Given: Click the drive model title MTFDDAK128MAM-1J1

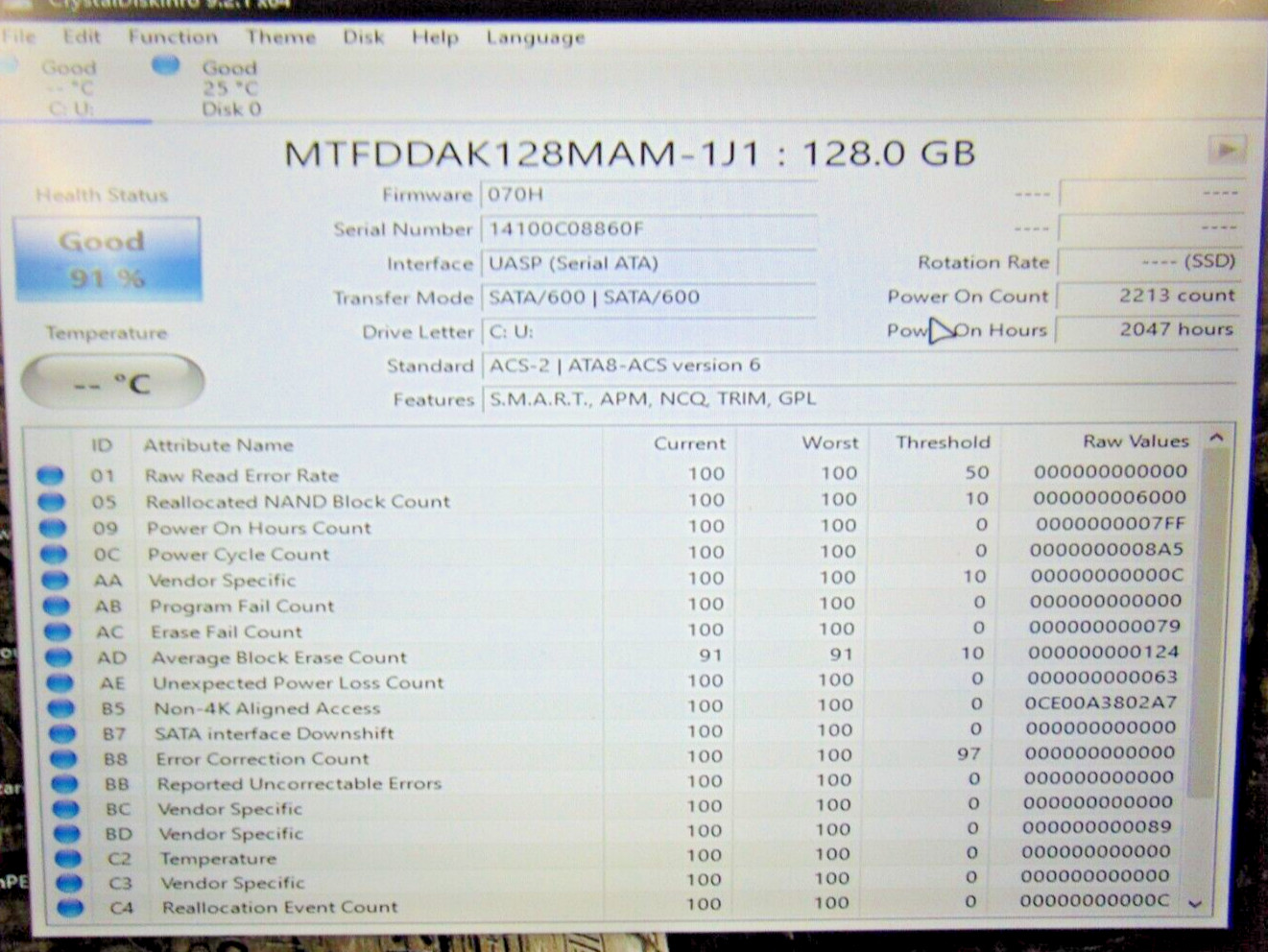Looking at the screenshot, I should 522,154.
